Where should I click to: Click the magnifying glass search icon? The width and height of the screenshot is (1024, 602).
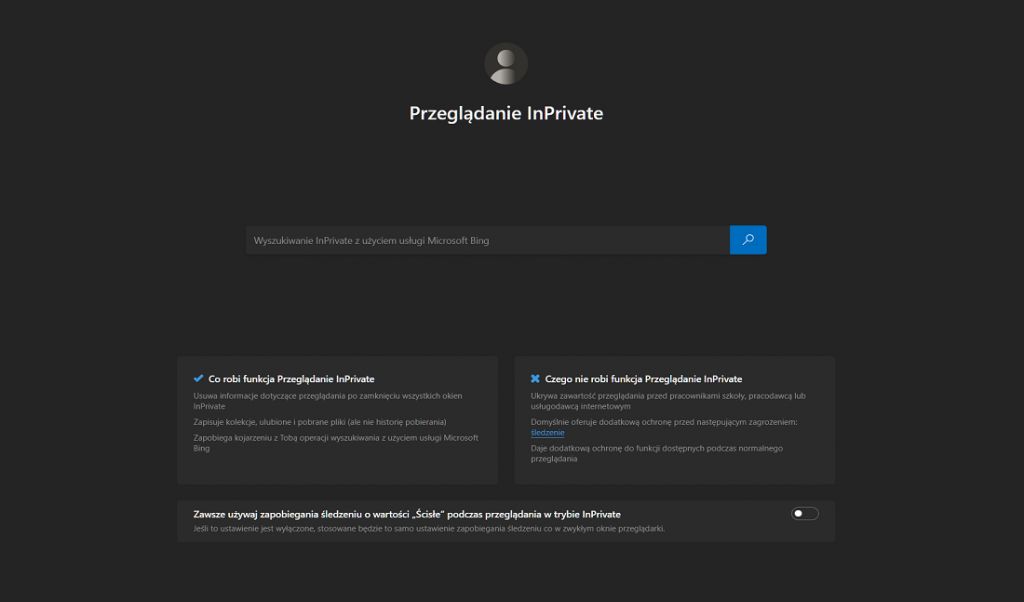[748, 240]
